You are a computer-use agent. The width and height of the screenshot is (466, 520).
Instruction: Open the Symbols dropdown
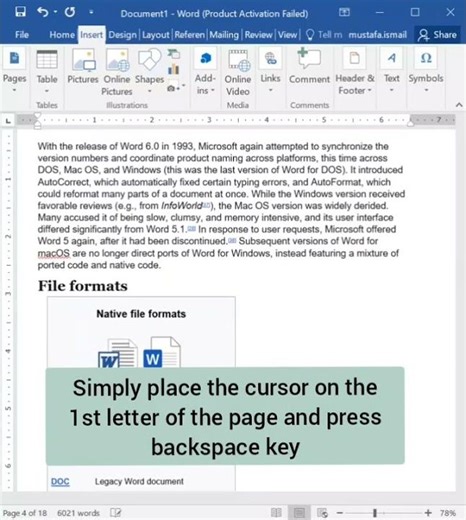click(x=426, y=71)
